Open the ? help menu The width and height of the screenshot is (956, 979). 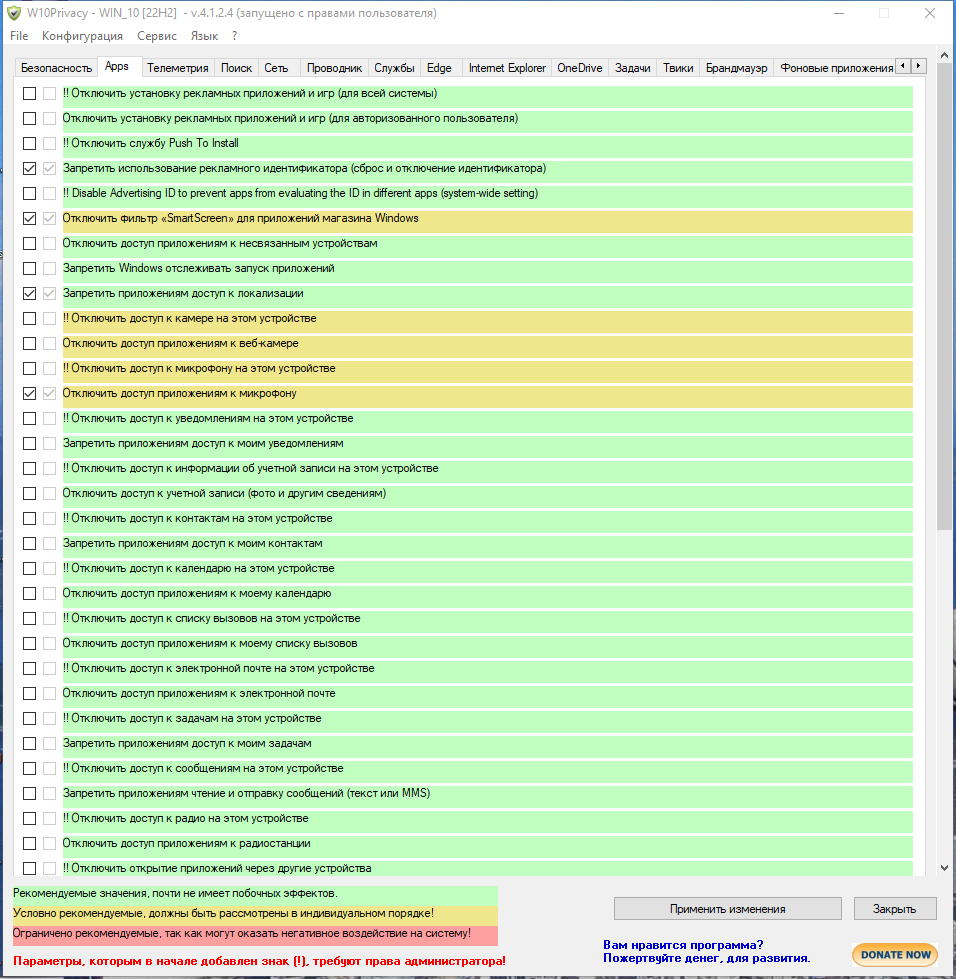(234, 36)
